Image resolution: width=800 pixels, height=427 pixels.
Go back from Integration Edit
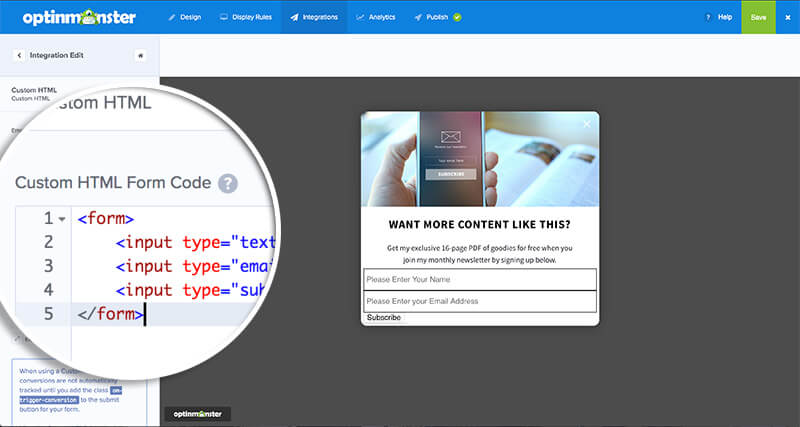(19, 55)
